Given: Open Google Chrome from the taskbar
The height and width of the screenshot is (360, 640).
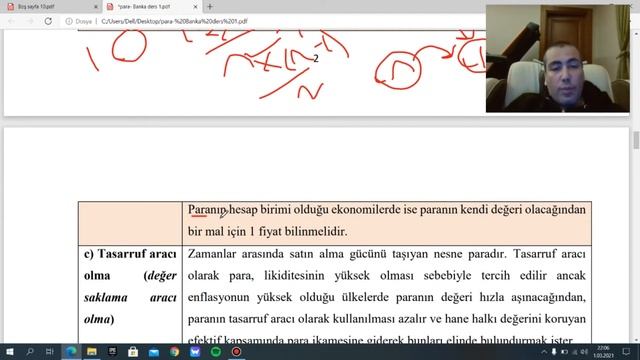Looking at the screenshot, I should (x=174, y=351).
